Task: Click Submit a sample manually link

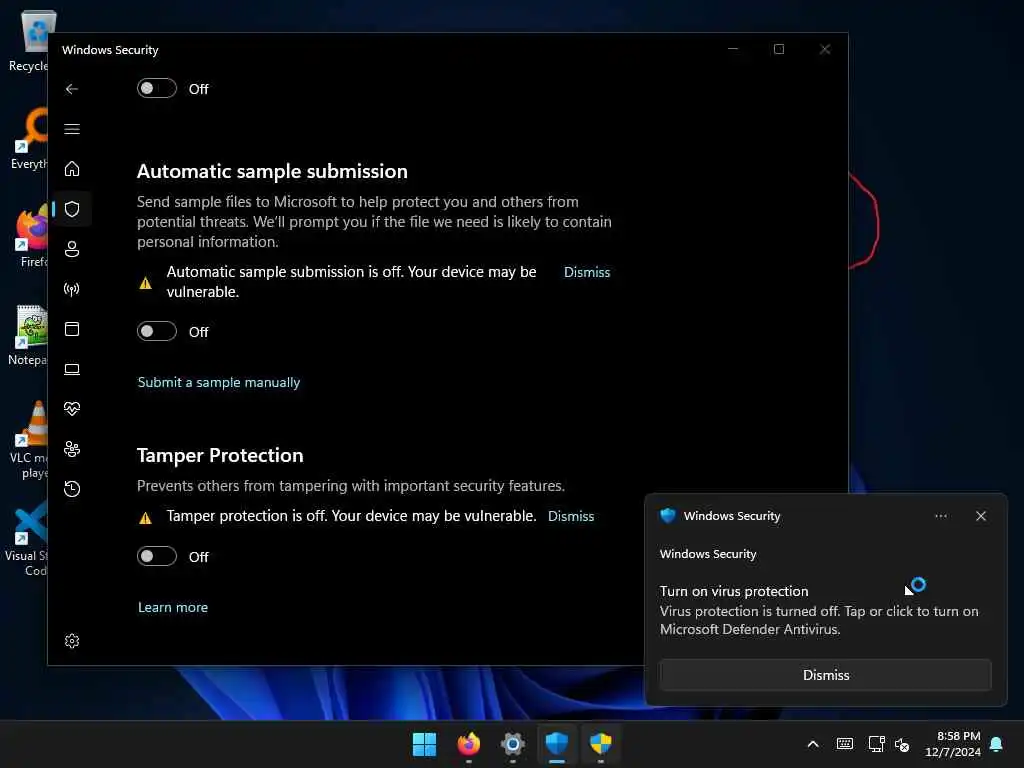Action: [219, 382]
